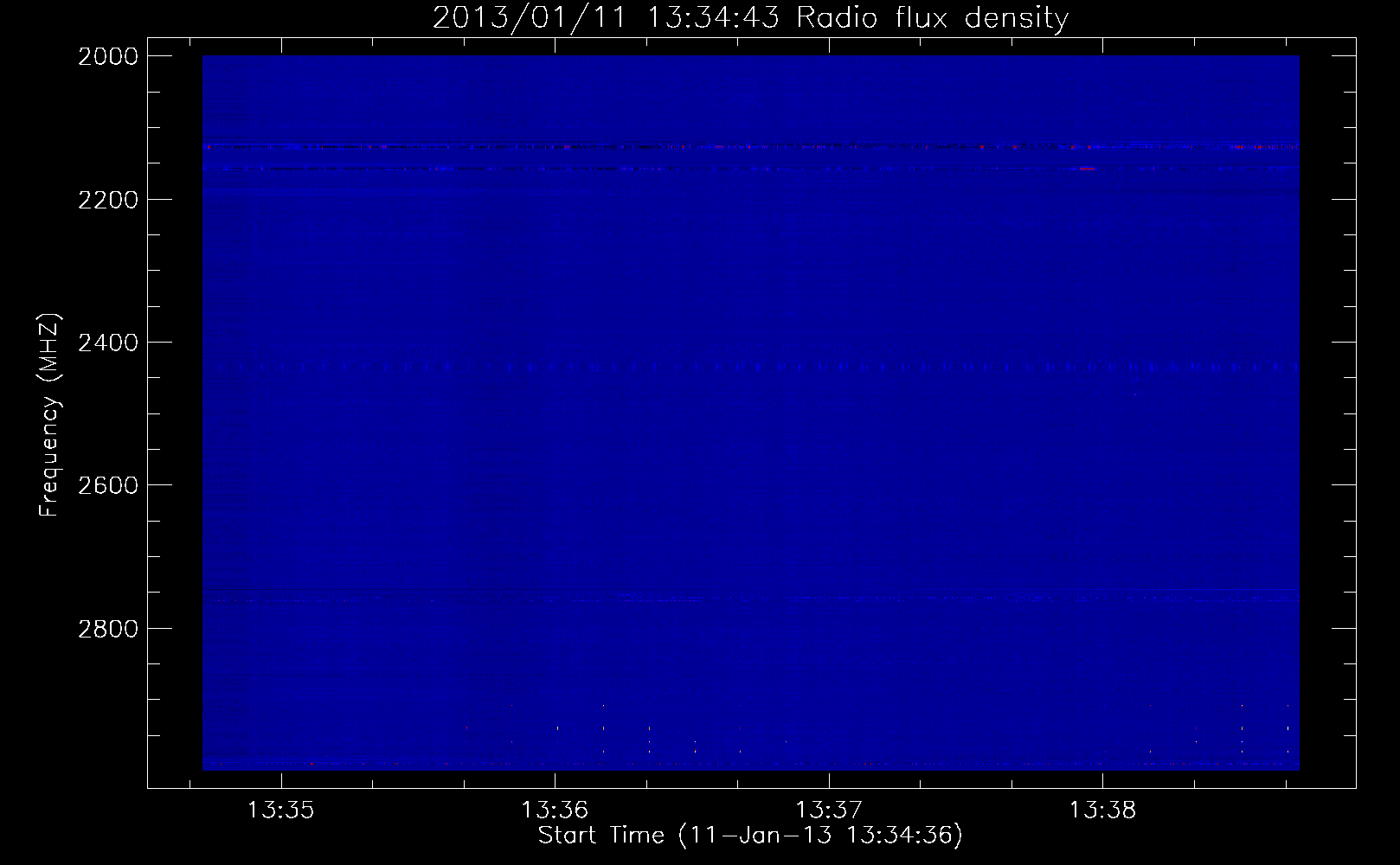Click the '2000' frequency axis label
This screenshot has height=865, width=1400.
108,56
